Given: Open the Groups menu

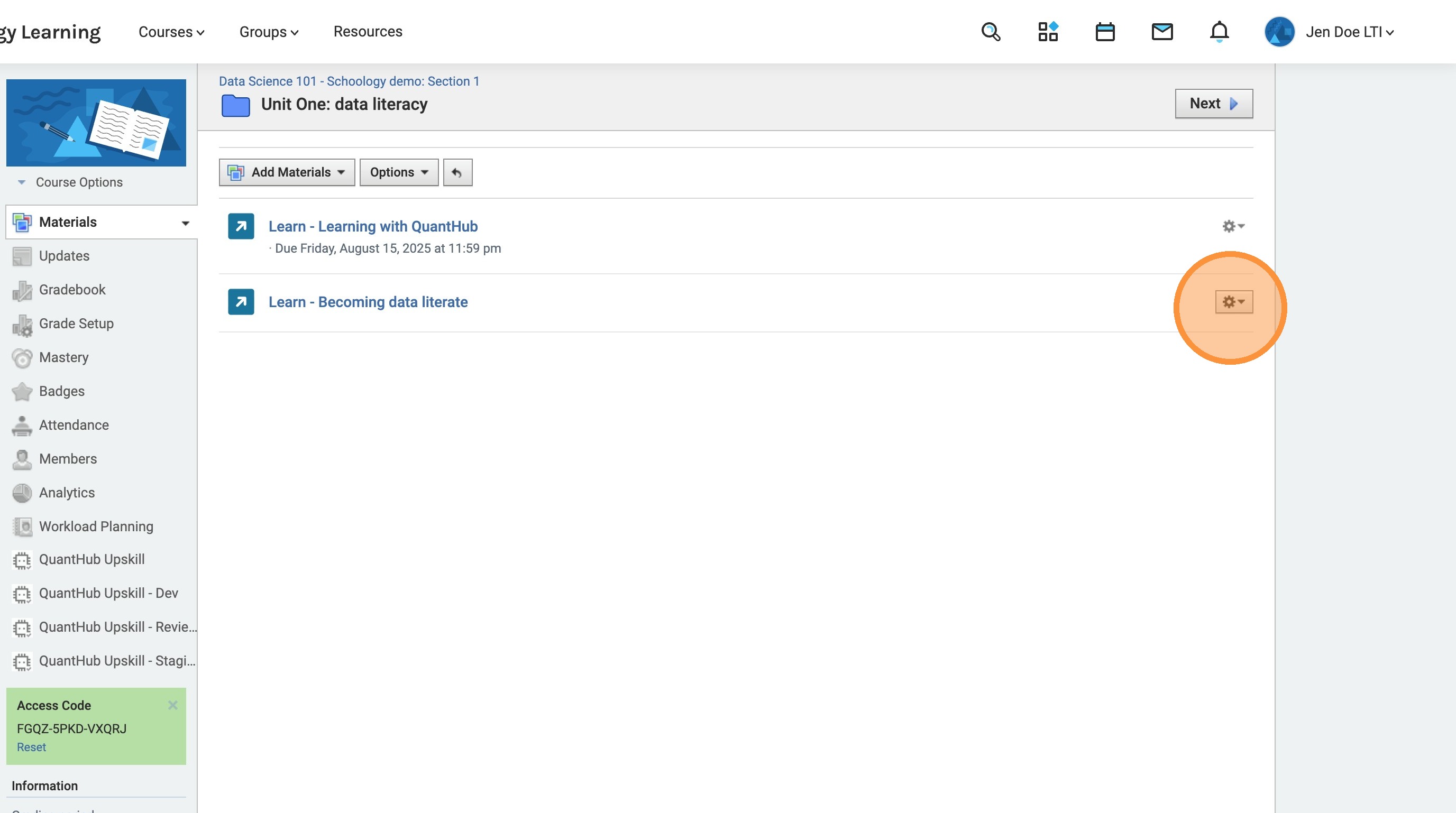Looking at the screenshot, I should point(269,32).
